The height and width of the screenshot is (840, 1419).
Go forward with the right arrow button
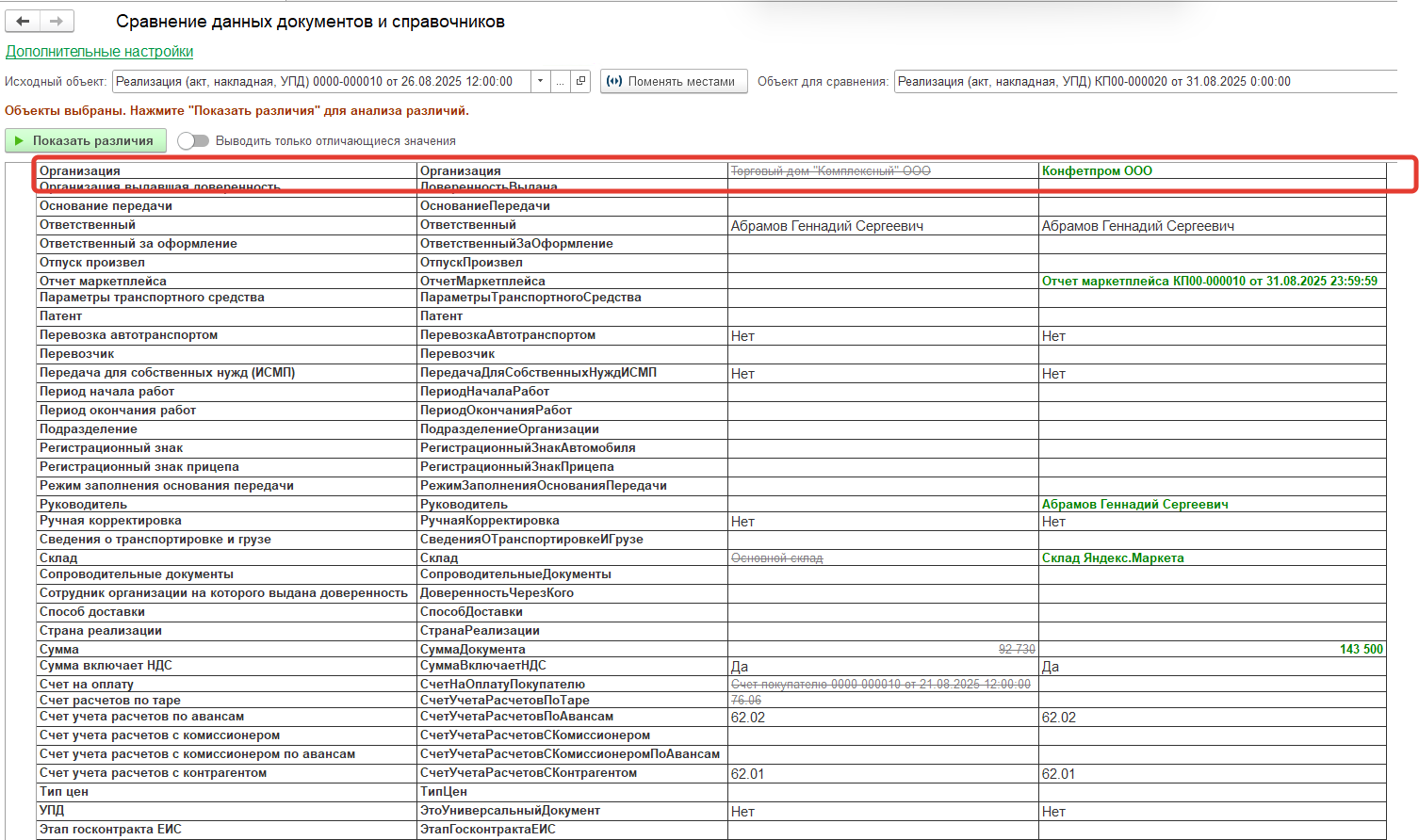coord(57,21)
